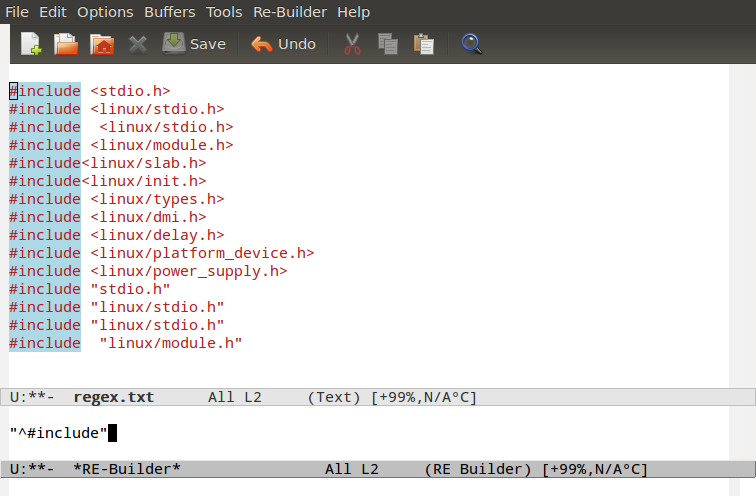Paste from clipboard icon in toolbar
The image size is (756, 496).
[x=424, y=44]
